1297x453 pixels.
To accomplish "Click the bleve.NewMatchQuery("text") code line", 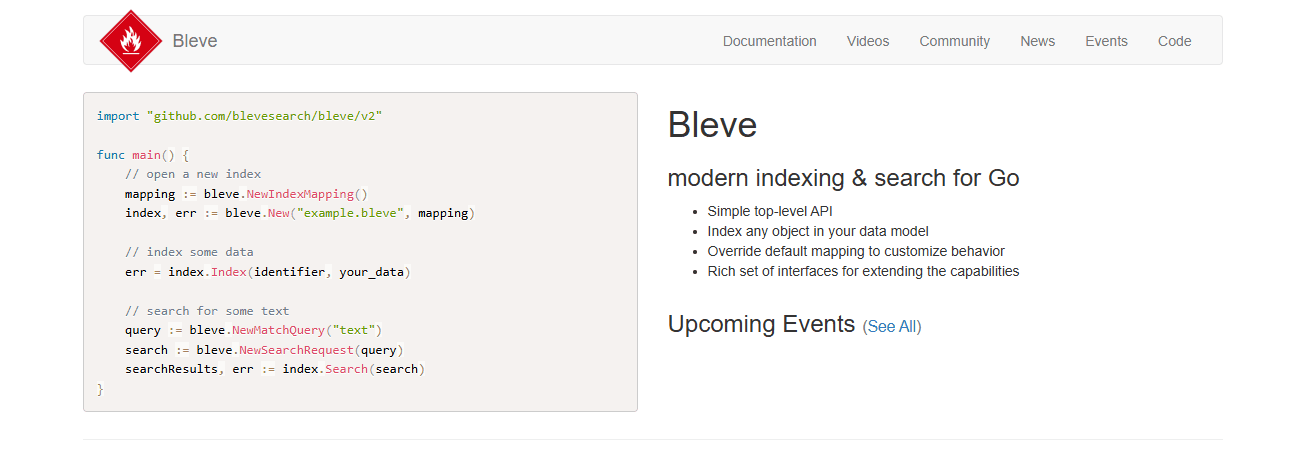I will click(x=254, y=330).
